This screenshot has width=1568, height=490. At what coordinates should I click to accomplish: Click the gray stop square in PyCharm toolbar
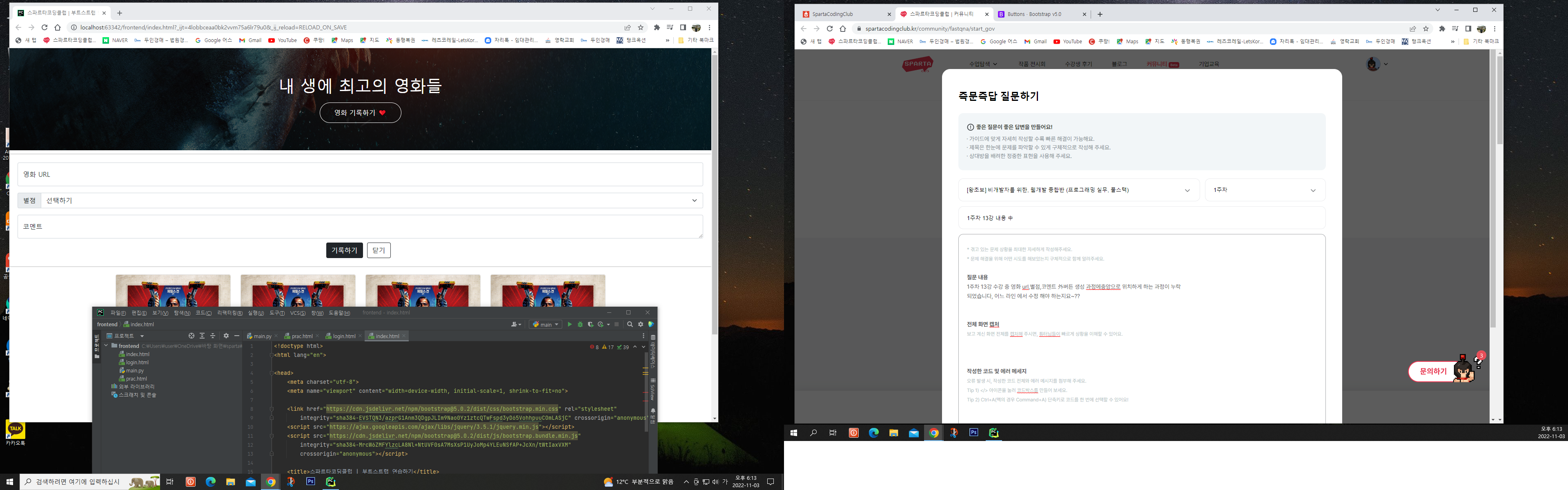tap(617, 325)
